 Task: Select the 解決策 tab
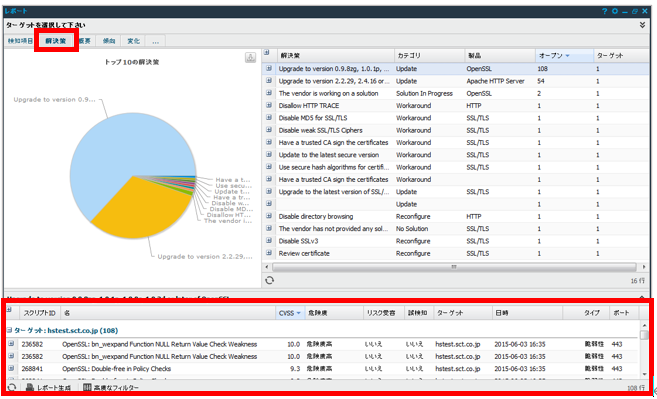[x=56, y=41]
